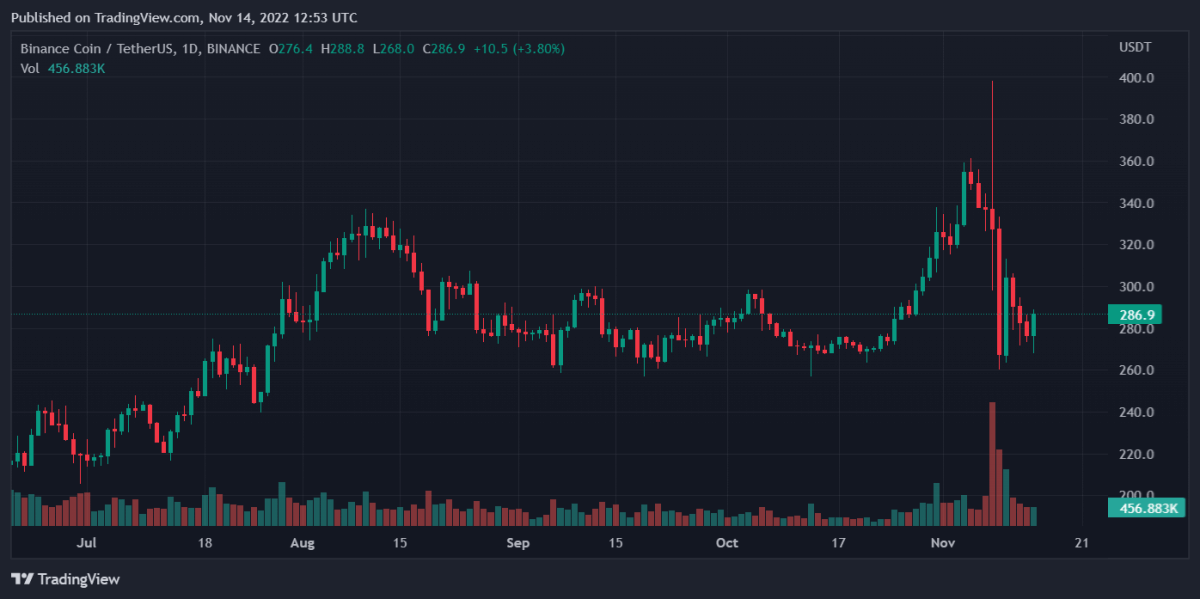Click the Nov label on the time axis
Screen dimensions: 1200x599
942,543
